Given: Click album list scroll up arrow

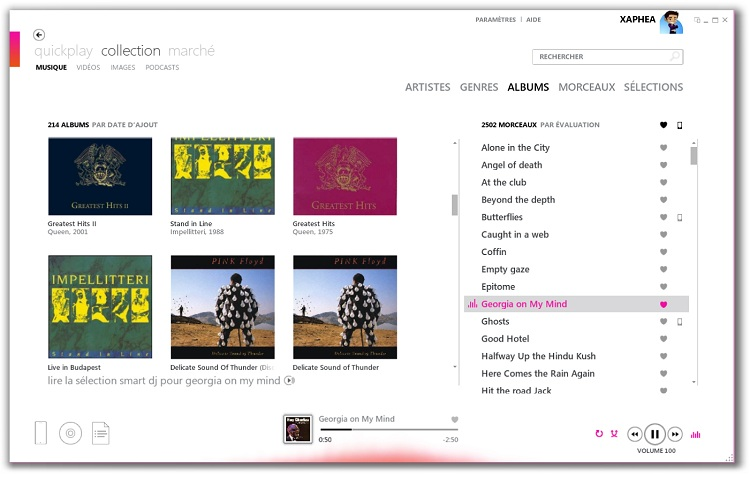Looking at the screenshot, I should tap(454, 143).
